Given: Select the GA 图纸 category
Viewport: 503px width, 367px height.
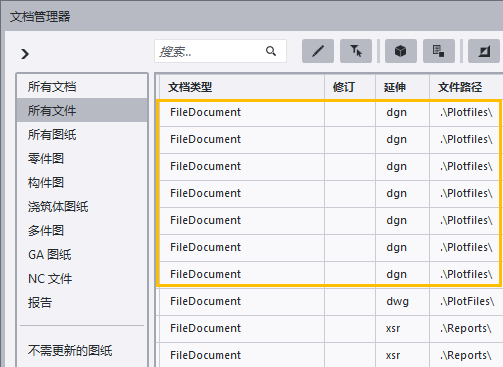Looking at the screenshot, I should [x=82, y=254].
